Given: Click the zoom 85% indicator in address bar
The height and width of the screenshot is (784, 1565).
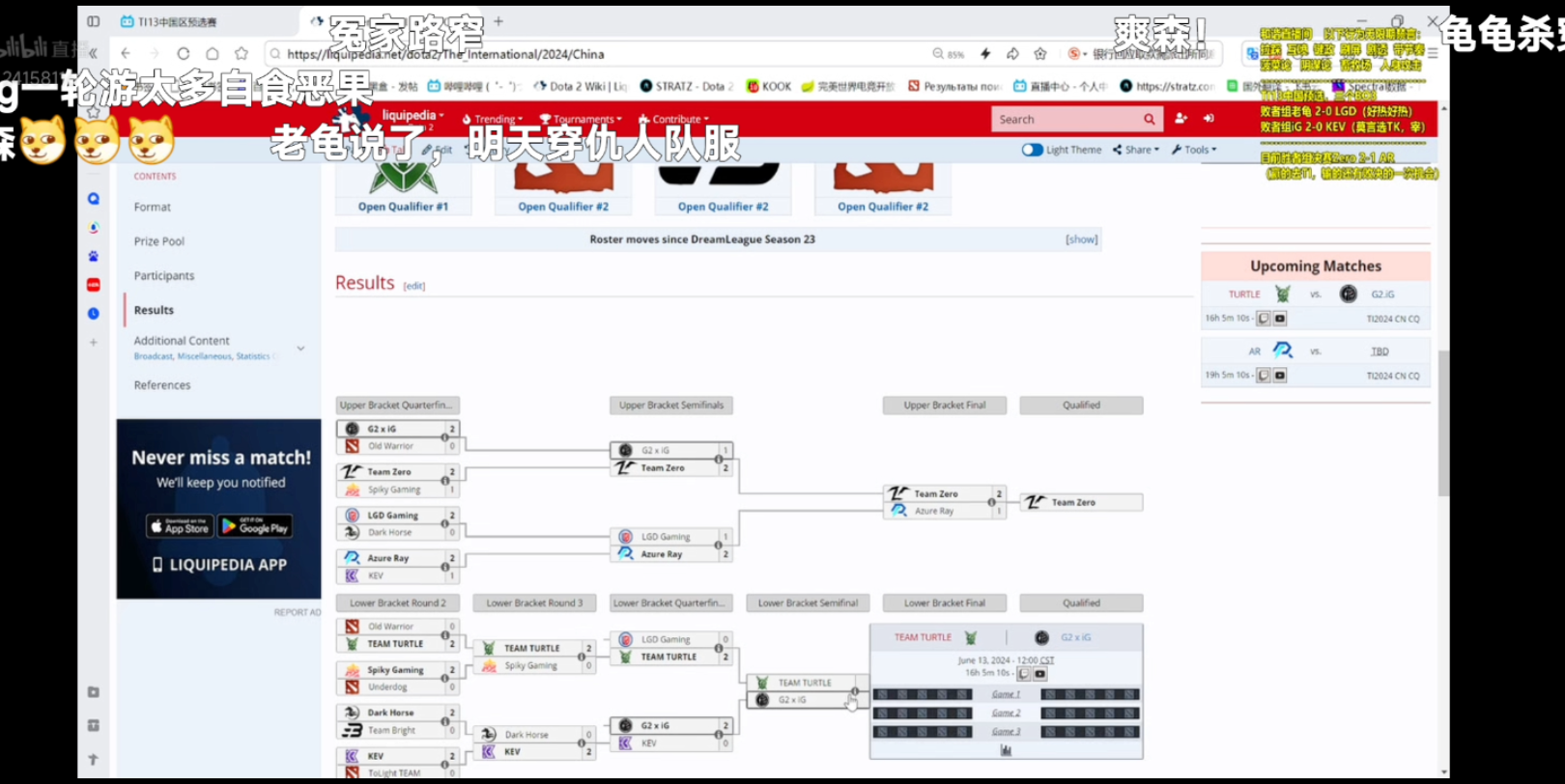Looking at the screenshot, I should point(949,54).
